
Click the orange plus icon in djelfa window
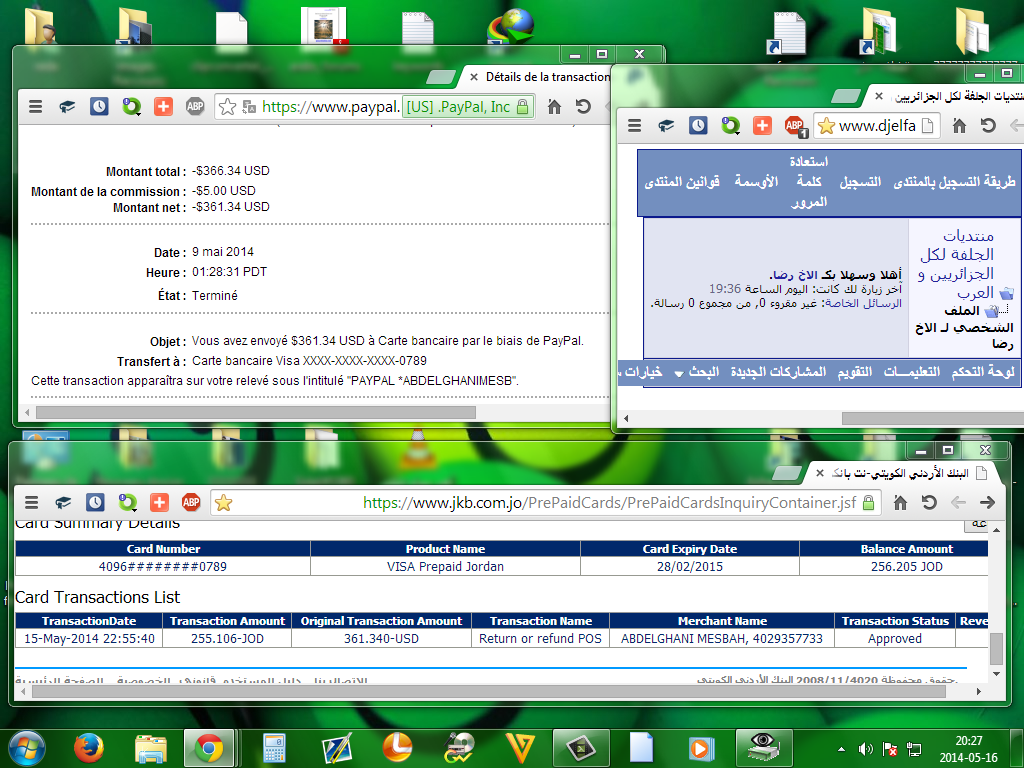(x=762, y=125)
